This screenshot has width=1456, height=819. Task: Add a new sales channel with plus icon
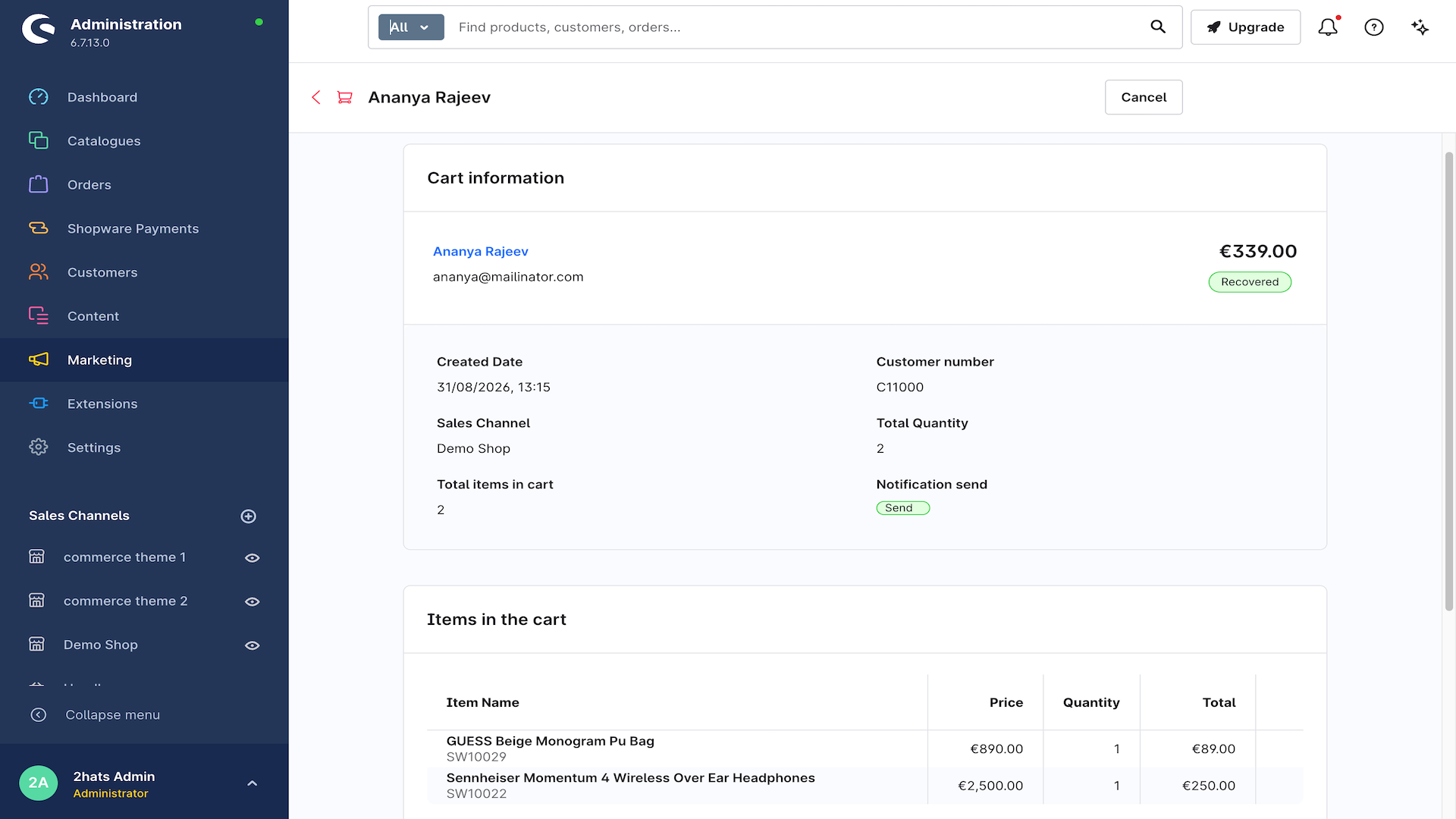(x=248, y=516)
